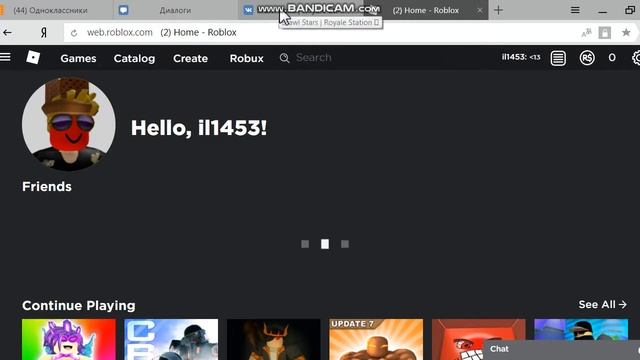Click the search magnifier icon
Image resolution: width=640 pixels, height=360 pixels.
(x=284, y=58)
